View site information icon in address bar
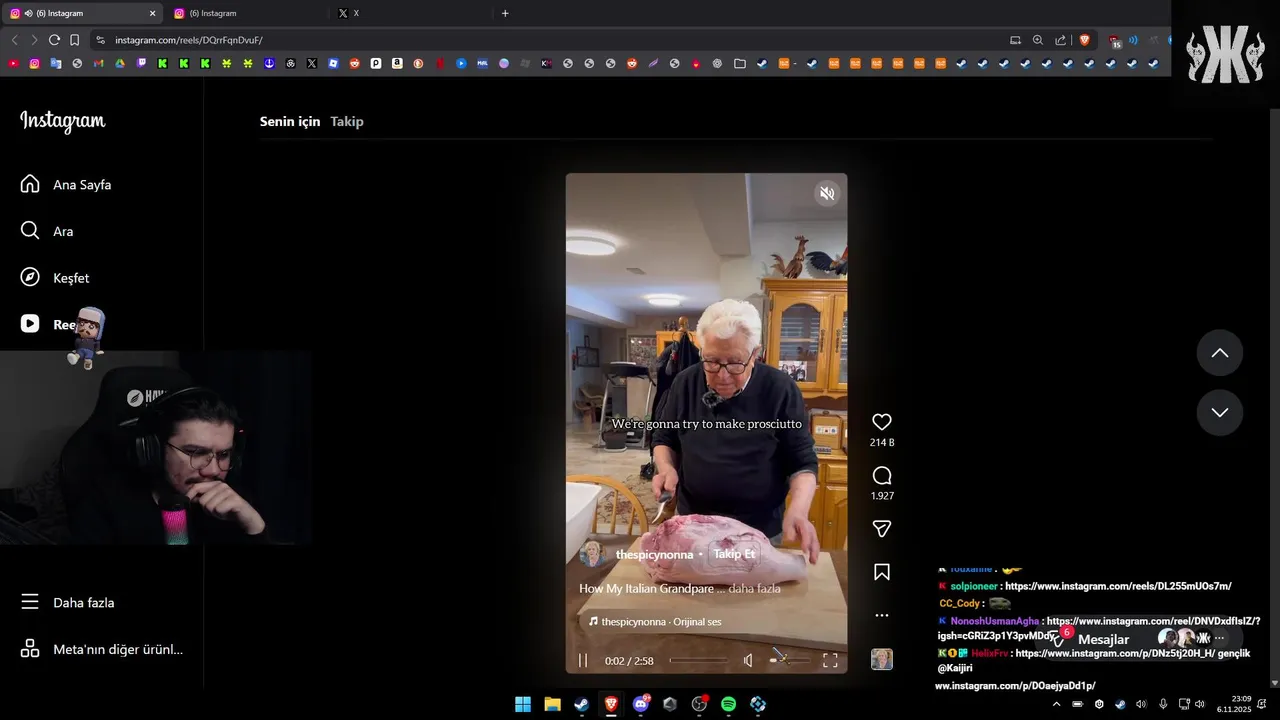This screenshot has height=720, width=1280. [x=100, y=40]
